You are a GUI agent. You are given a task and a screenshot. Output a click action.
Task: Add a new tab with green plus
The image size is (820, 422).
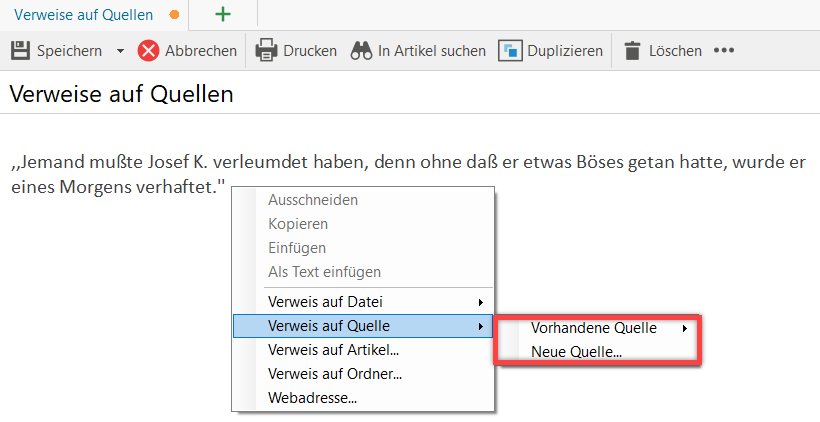coord(223,14)
